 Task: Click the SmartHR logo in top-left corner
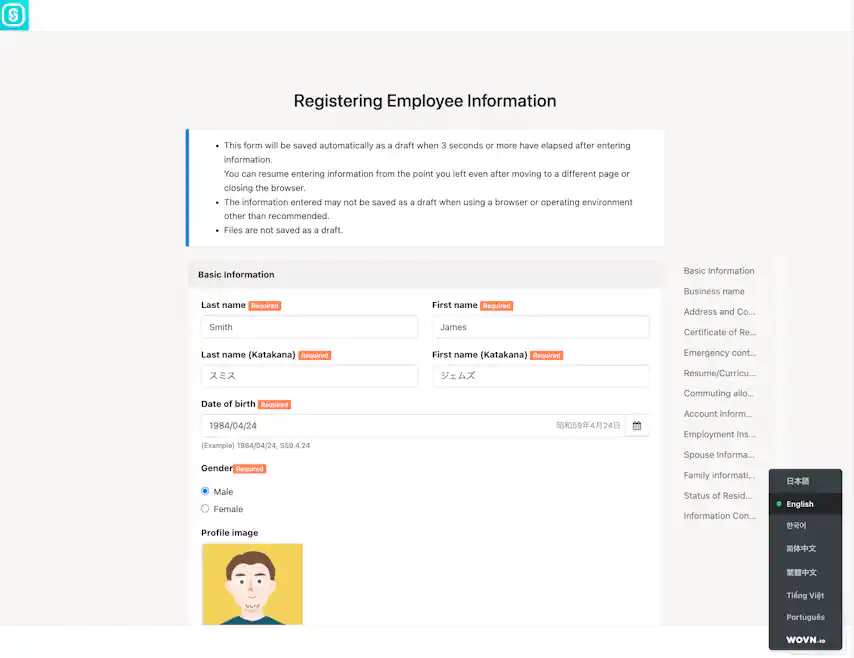(x=14, y=15)
